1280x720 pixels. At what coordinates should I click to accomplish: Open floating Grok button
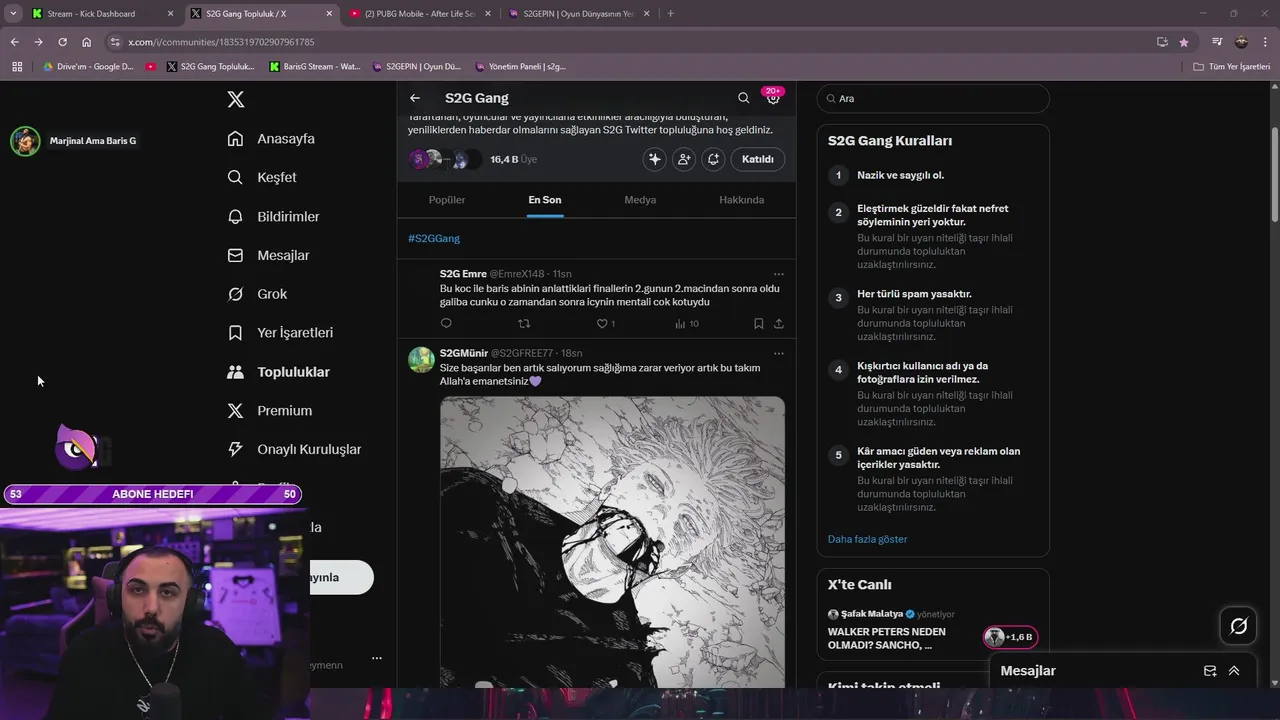click(x=1239, y=626)
